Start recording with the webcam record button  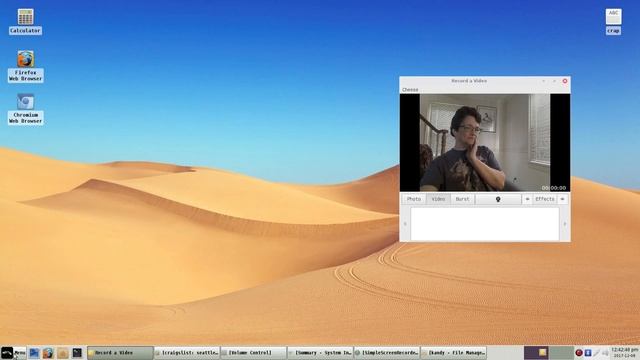(498, 199)
